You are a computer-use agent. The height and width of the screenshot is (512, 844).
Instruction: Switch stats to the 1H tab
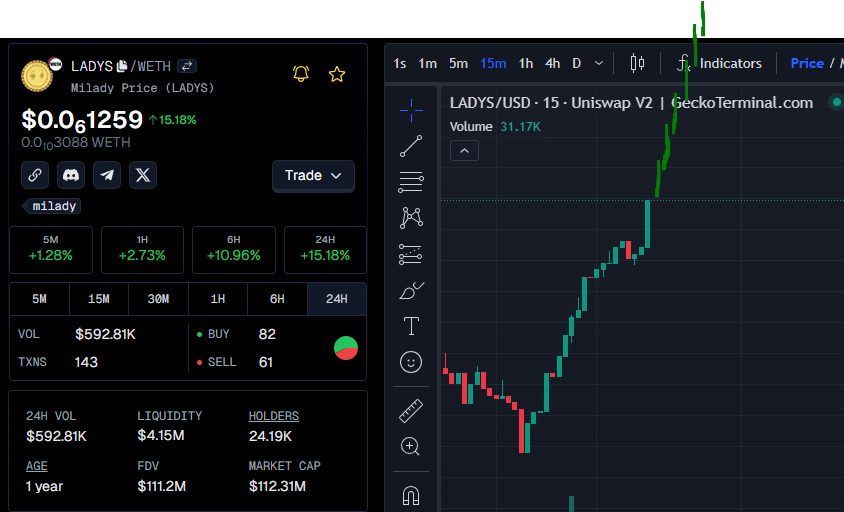218,299
